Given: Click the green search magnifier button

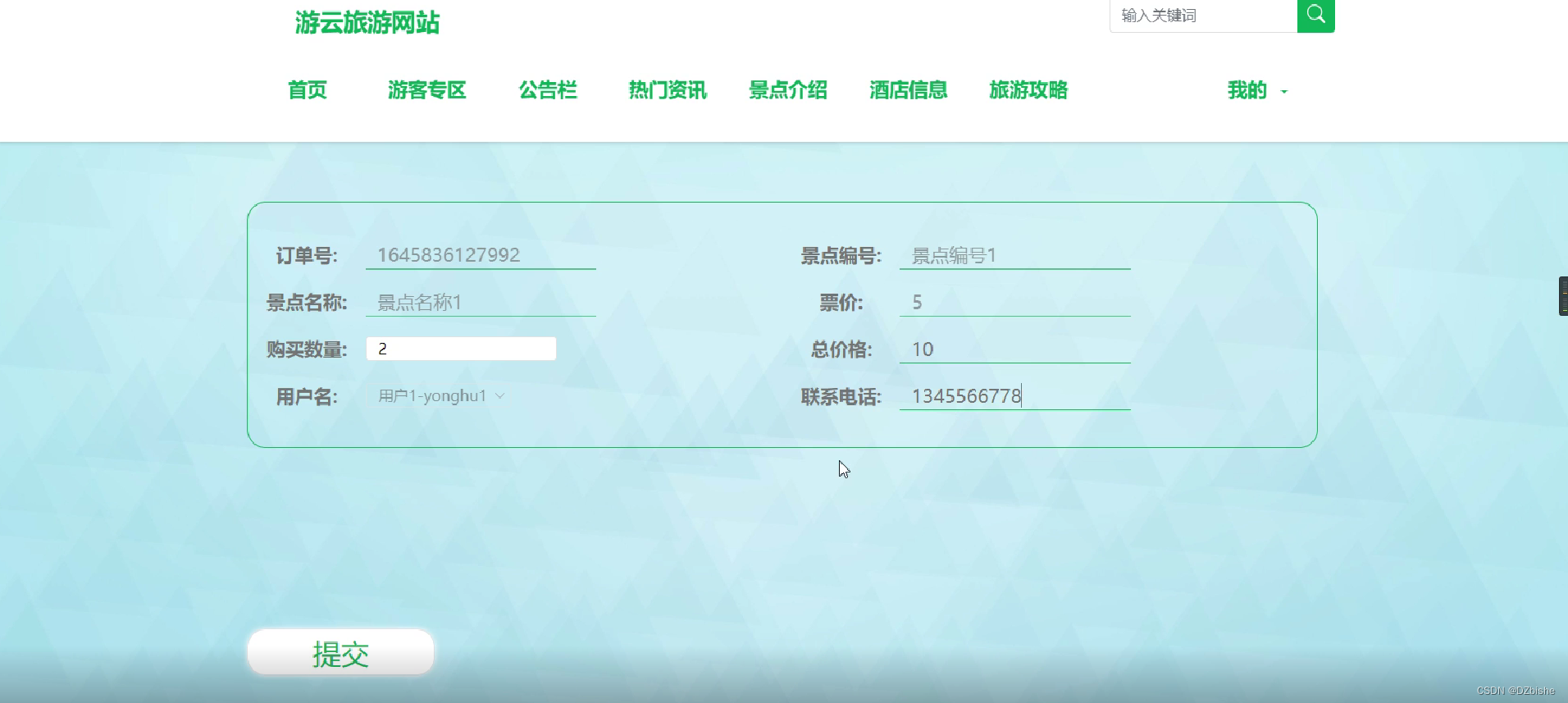Looking at the screenshot, I should click(x=1315, y=16).
